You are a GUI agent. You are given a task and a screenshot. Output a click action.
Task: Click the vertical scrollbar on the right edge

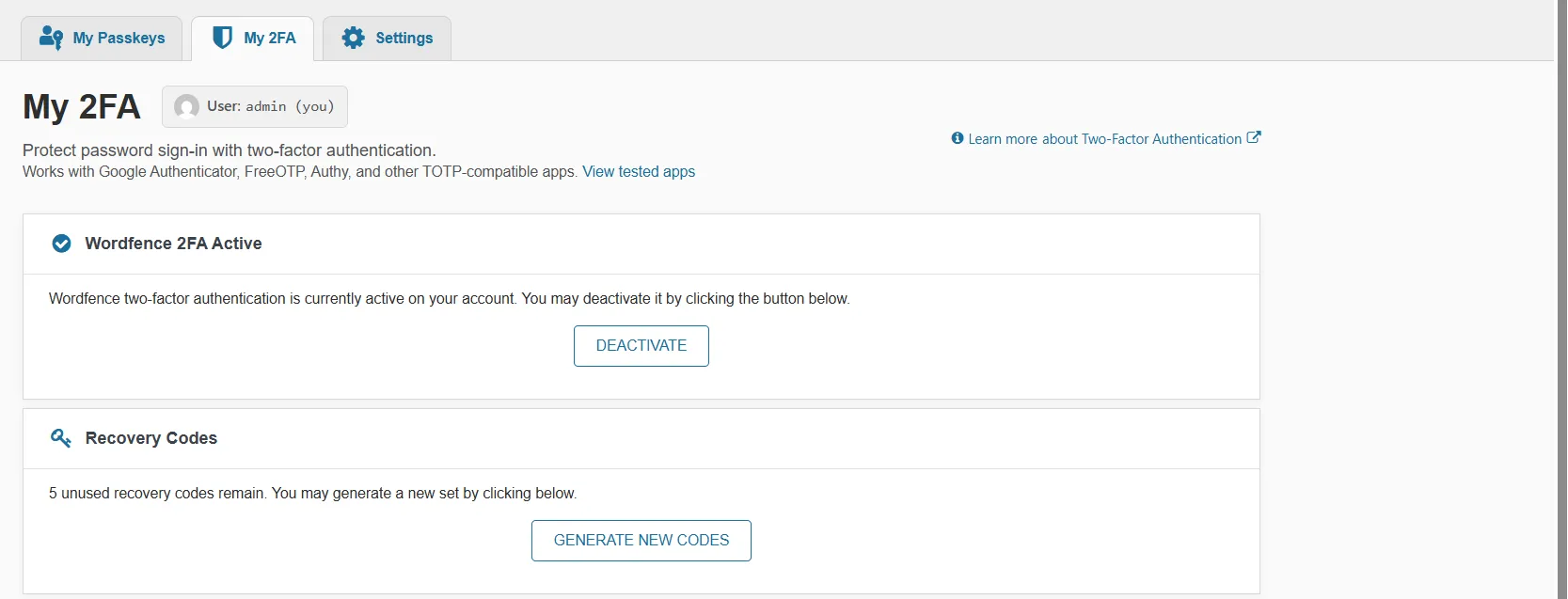[x=1561, y=299]
